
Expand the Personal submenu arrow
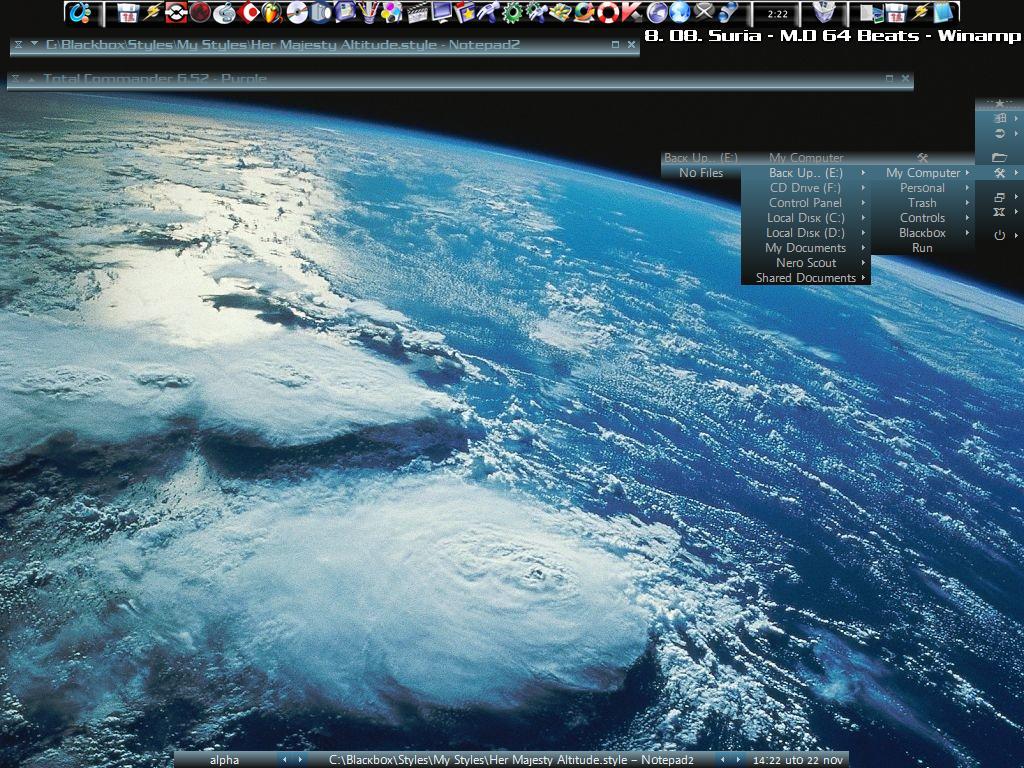click(x=967, y=188)
